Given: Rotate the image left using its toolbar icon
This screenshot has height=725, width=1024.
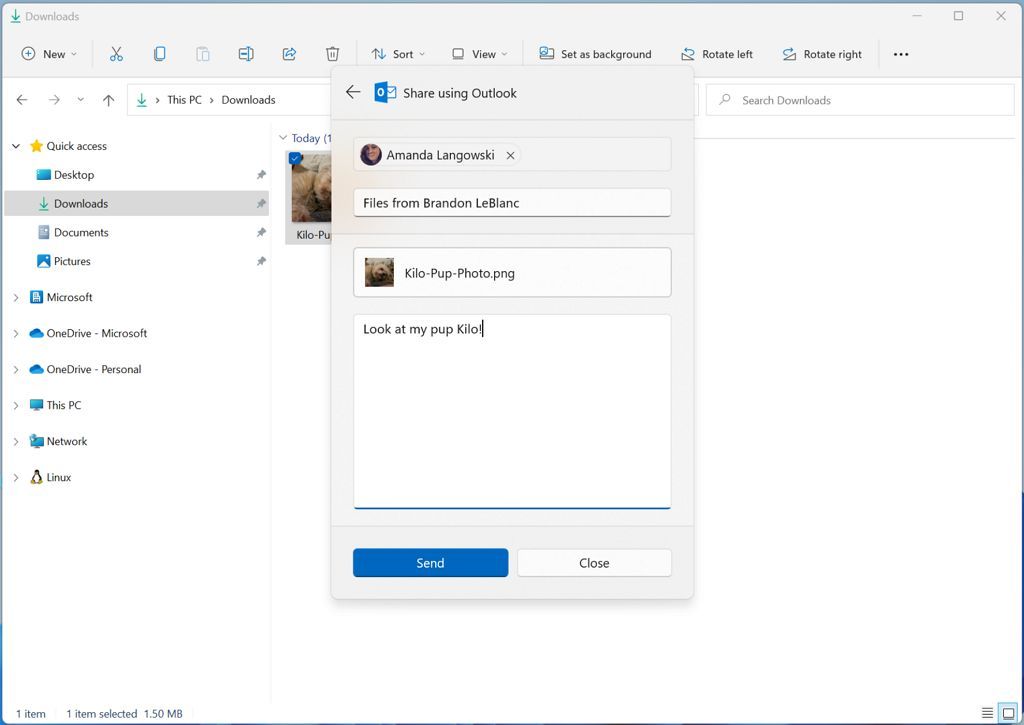Looking at the screenshot, I should 717,53.
